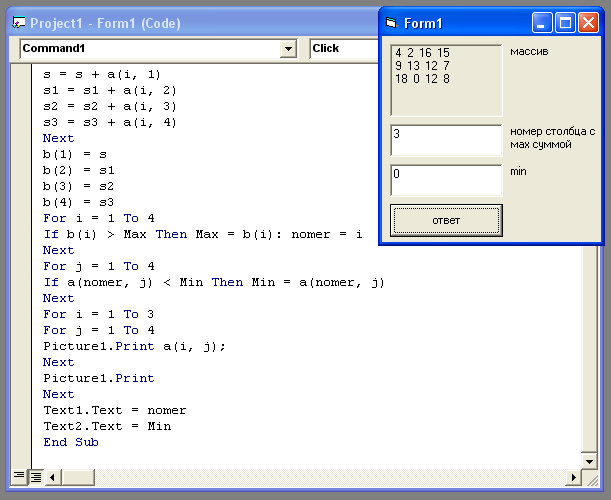611x500 pixels.
Task: Click the line 'Text1.Text = nomer'
Action: (x=115, y=410)
